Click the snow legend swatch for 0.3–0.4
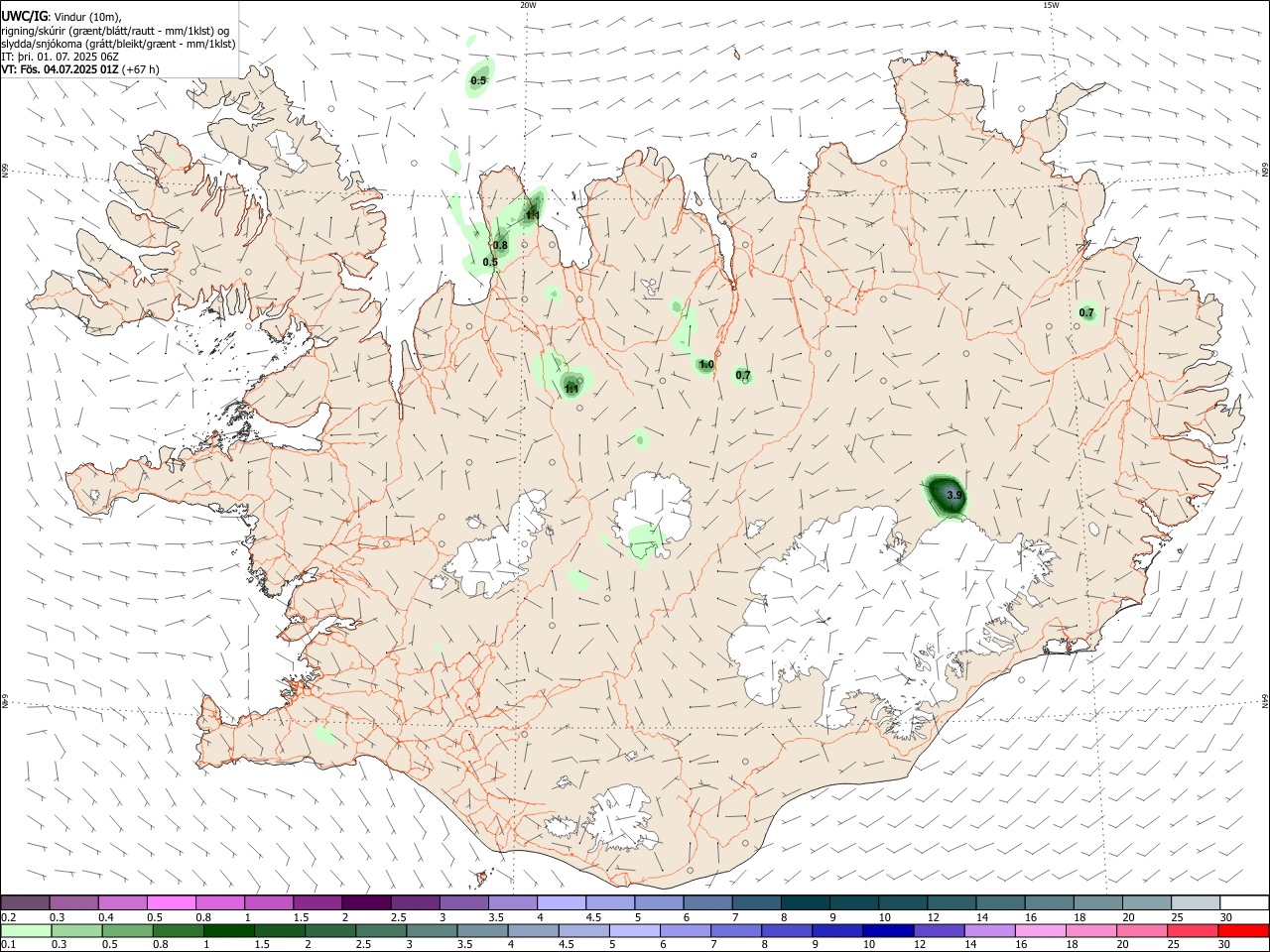Viewport: 1270px width, 952px height. pos(74,902)
